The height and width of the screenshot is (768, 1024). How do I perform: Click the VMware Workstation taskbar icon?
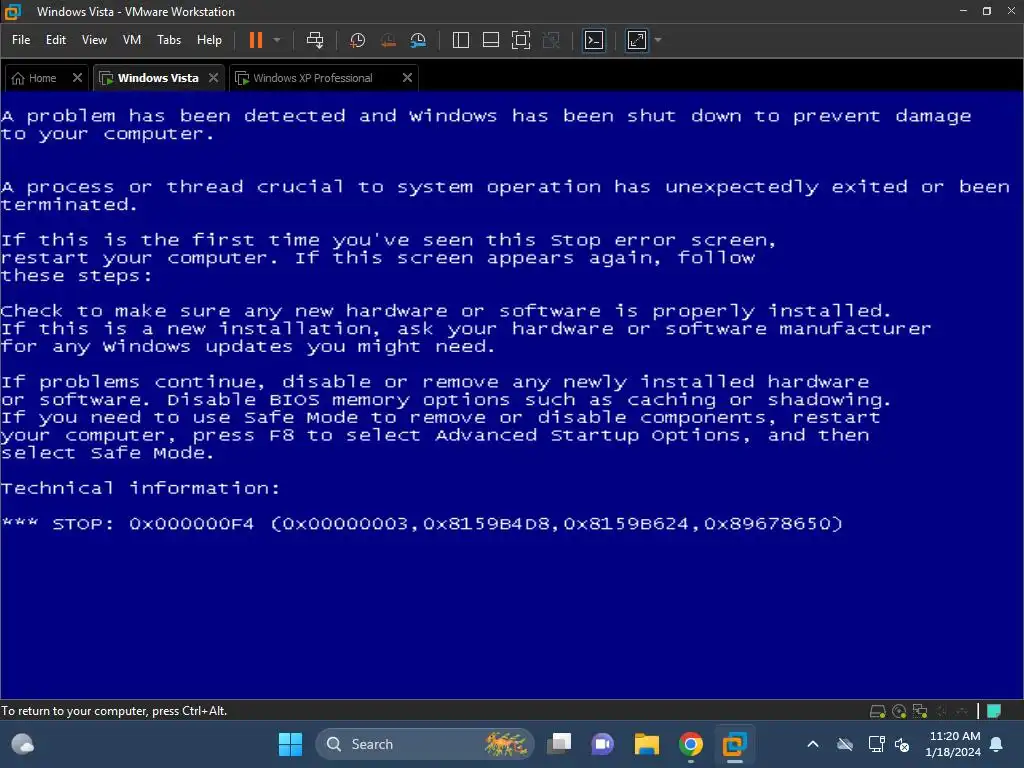pyautogui.click(x=734, y=744)
